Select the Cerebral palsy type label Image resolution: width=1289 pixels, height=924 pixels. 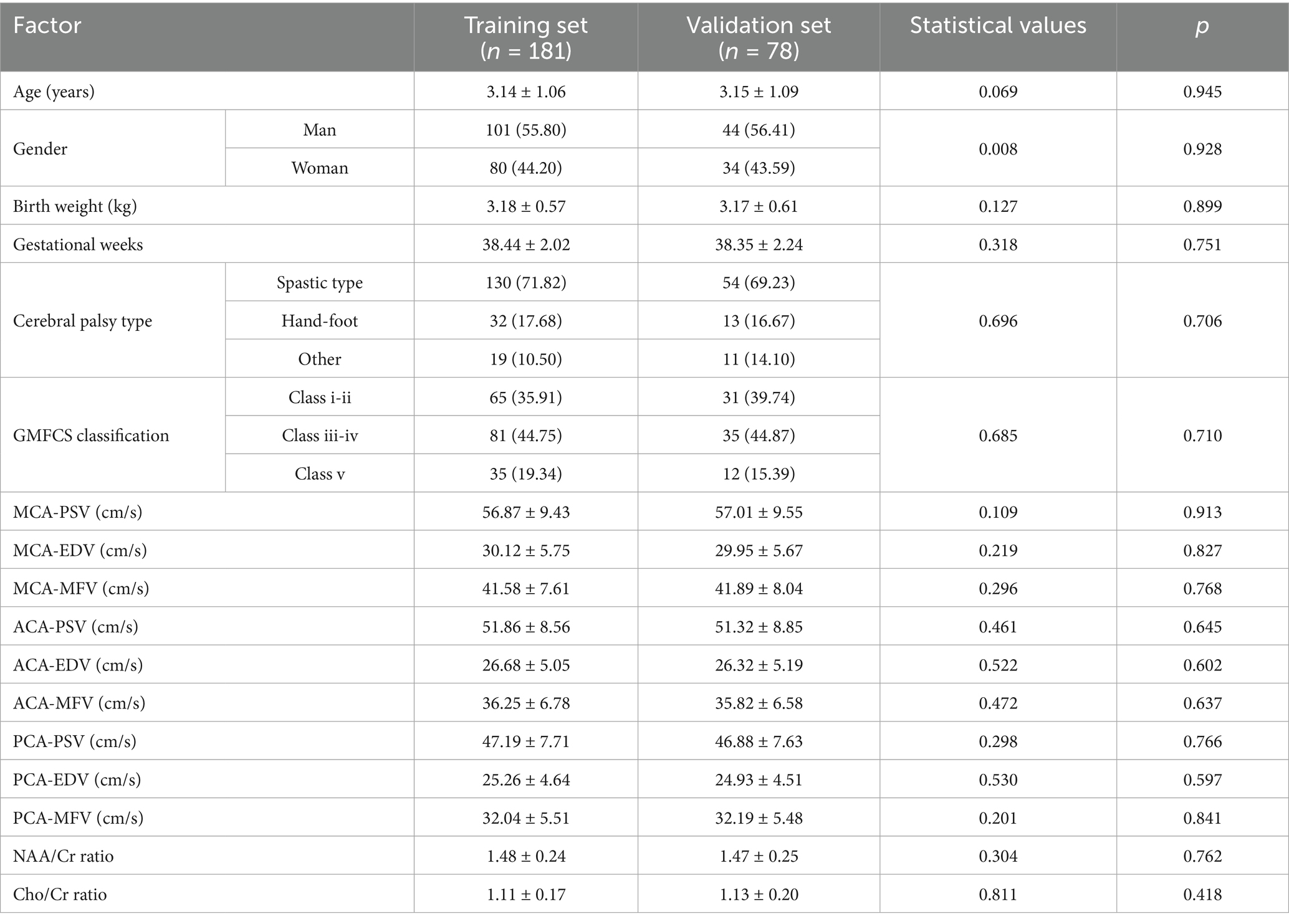pos(82,321)
